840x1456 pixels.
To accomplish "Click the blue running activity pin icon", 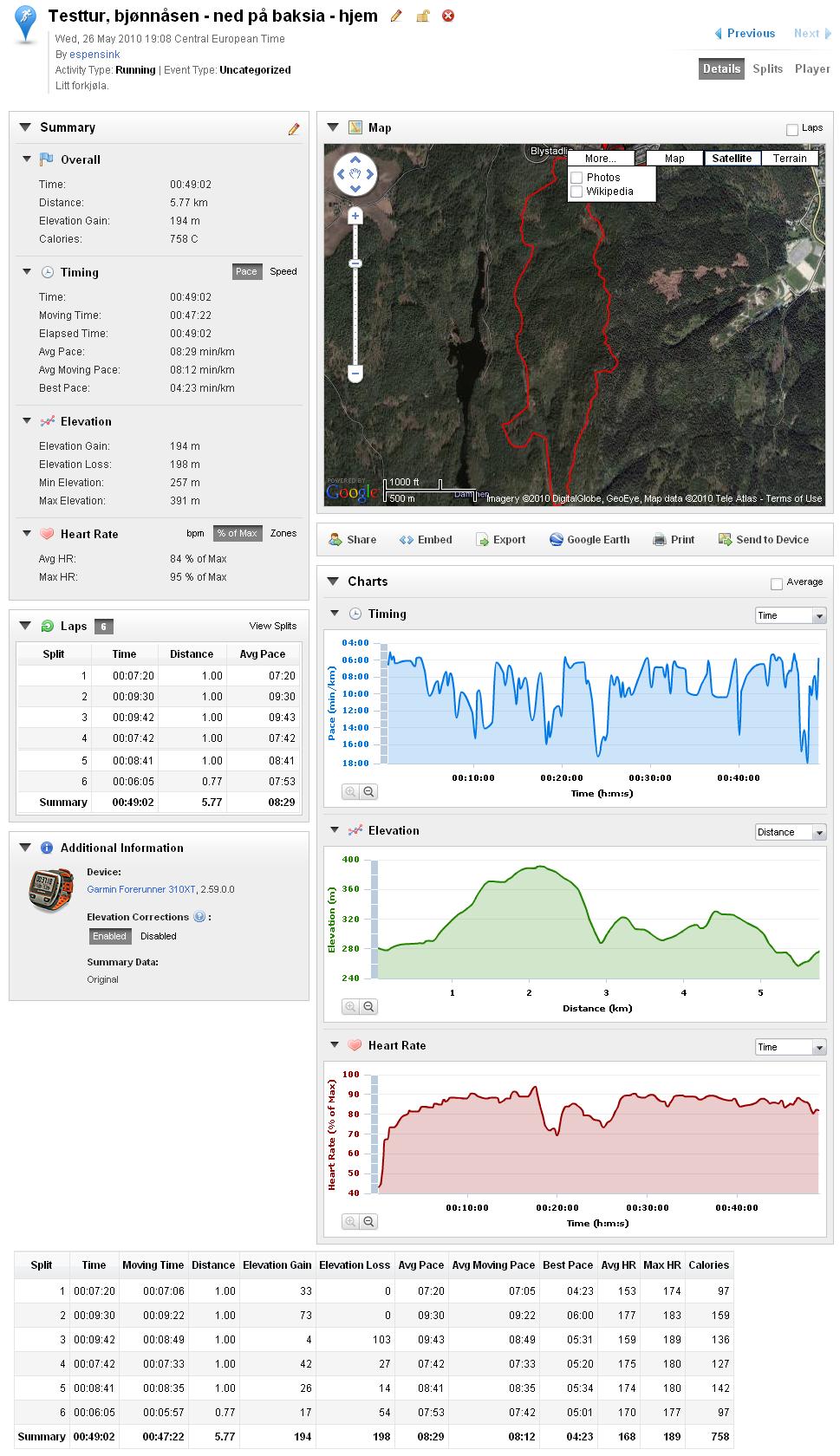I will (27, 24).
